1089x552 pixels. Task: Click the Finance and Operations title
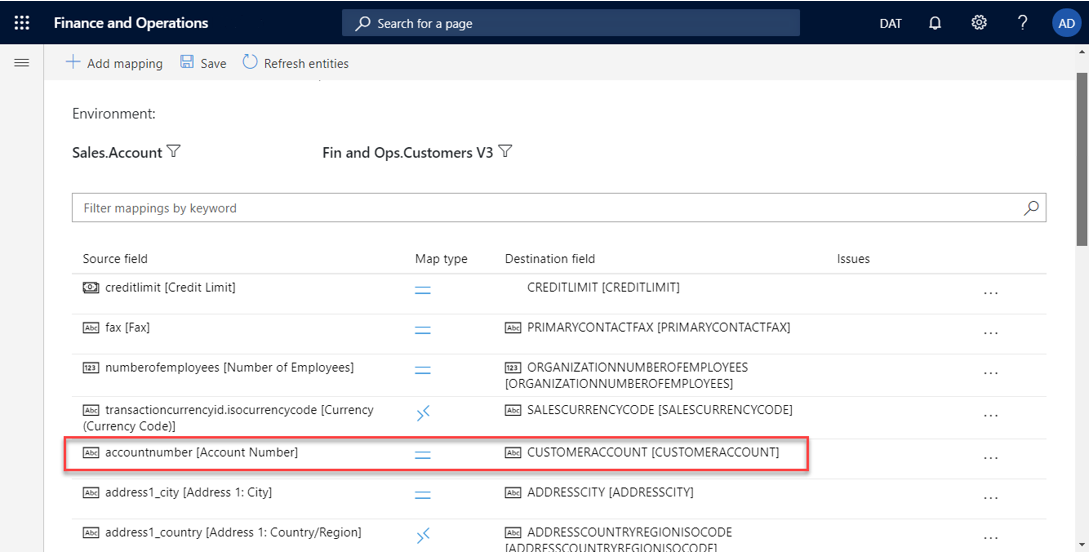click(x=131, y=23)
